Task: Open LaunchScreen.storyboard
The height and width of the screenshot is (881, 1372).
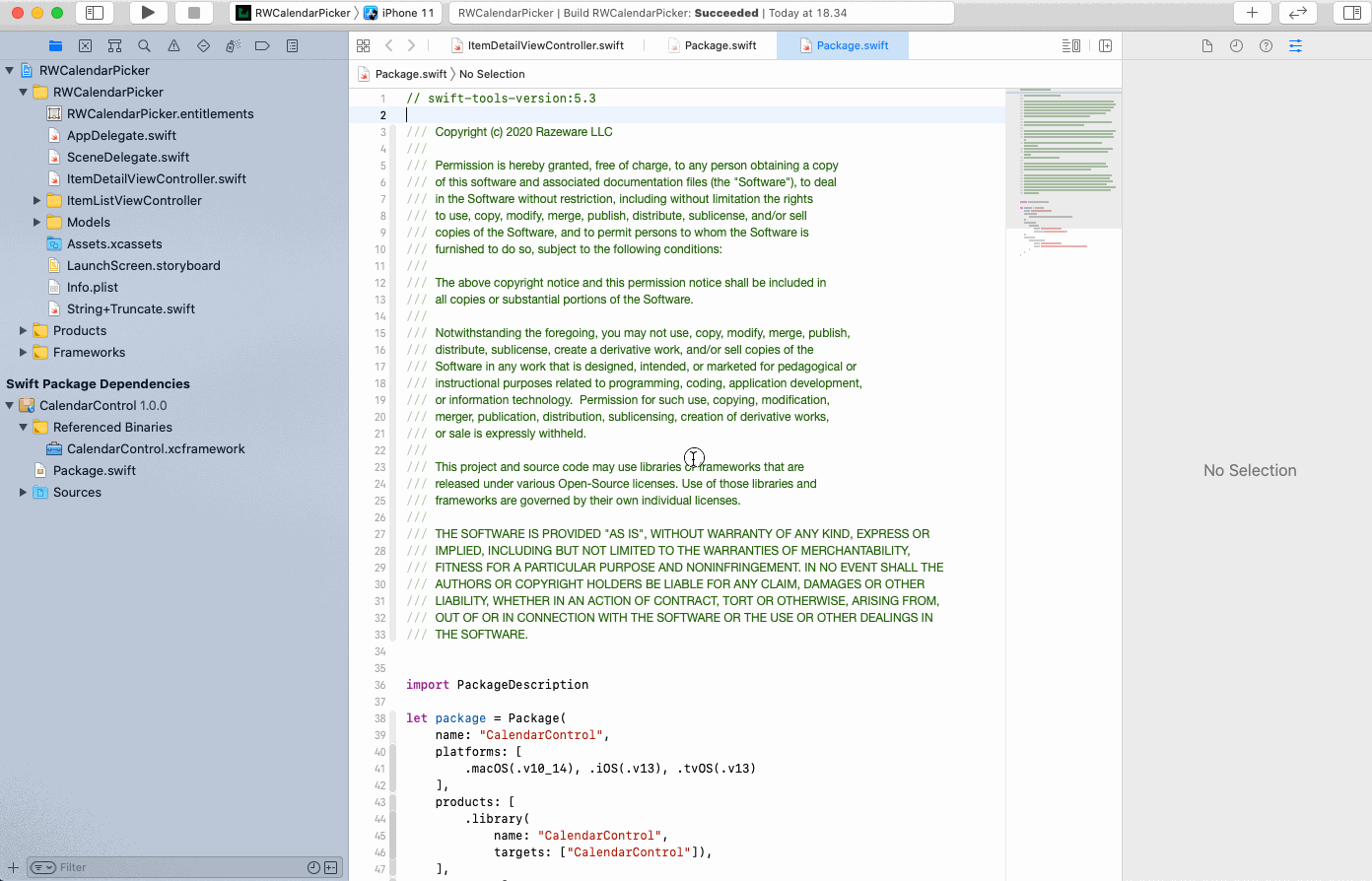Action: [143, 265]
